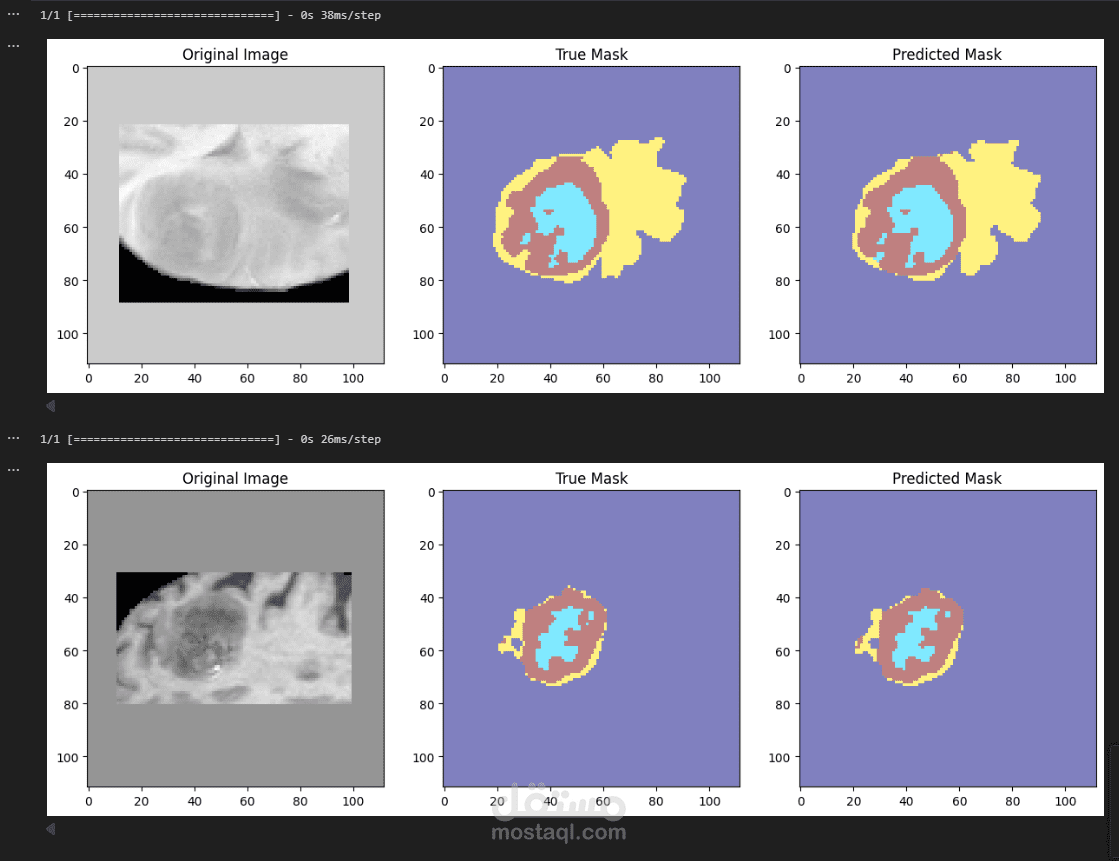Click the speaker icon below the first visualization
This screenshot has height=861, width=1119.
pos(50,405)
